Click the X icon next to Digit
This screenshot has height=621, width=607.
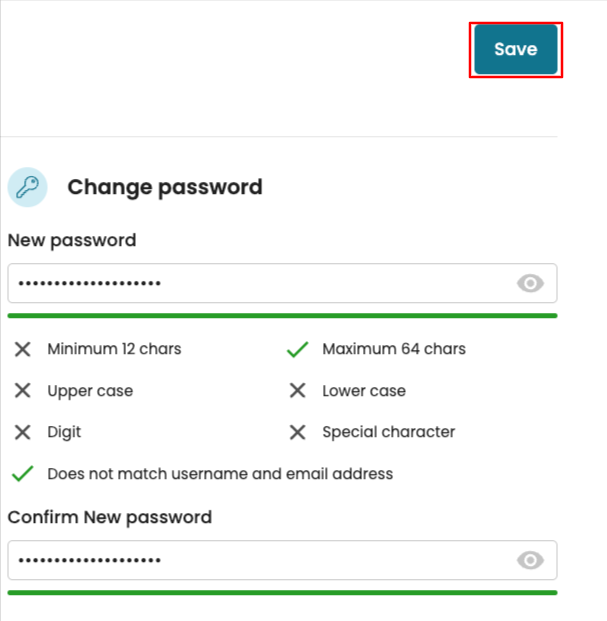coord(22,432)
